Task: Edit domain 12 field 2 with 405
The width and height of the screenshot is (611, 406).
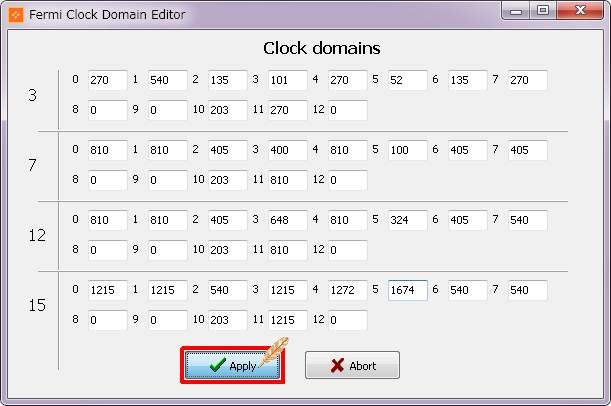Action: [228, 221]
